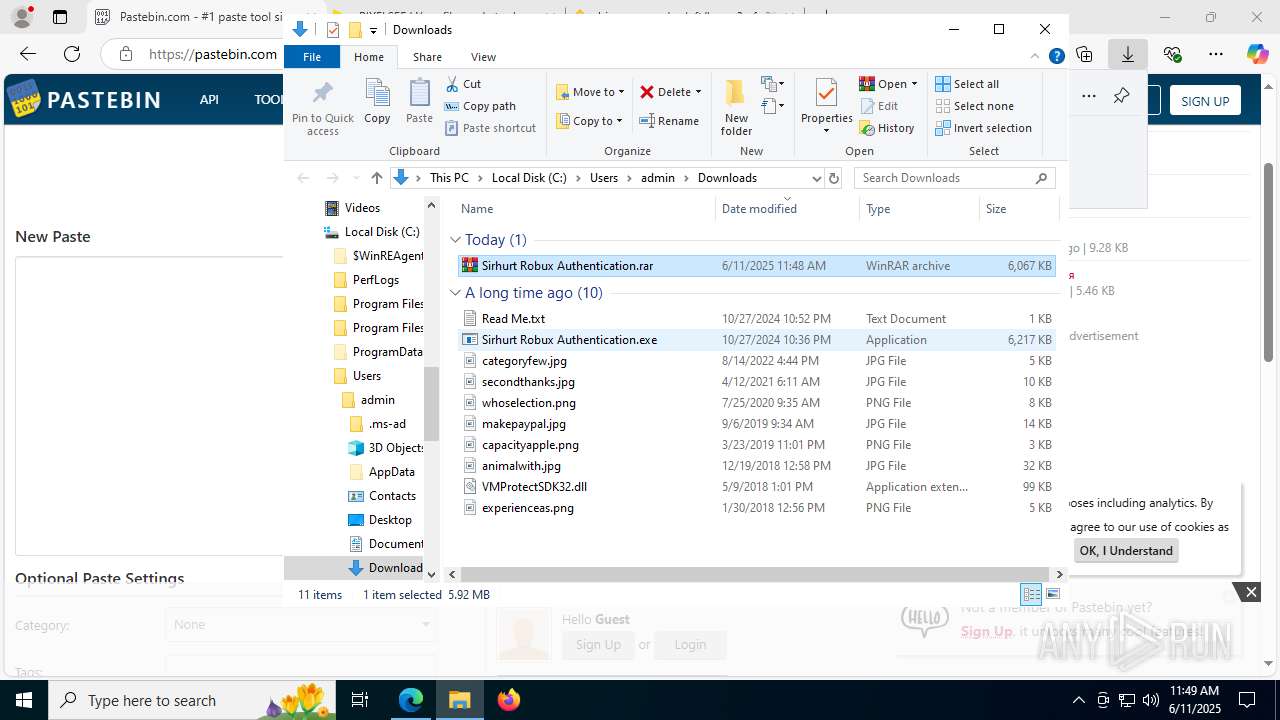Click Select all in ribbon

tap(967, 84)
